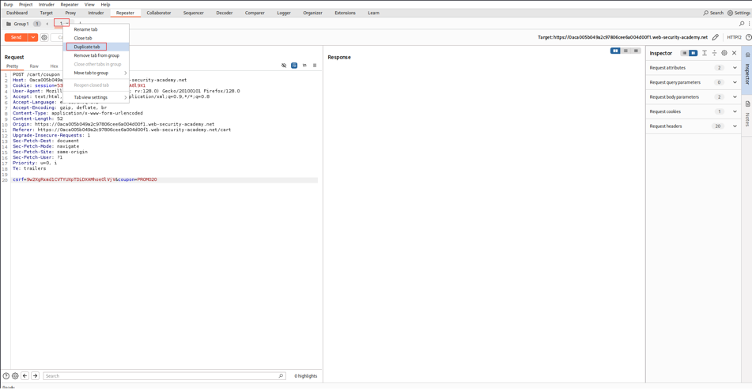
Task: Open the Send button dropdown arrow
Action: click(x=33, y=37)
